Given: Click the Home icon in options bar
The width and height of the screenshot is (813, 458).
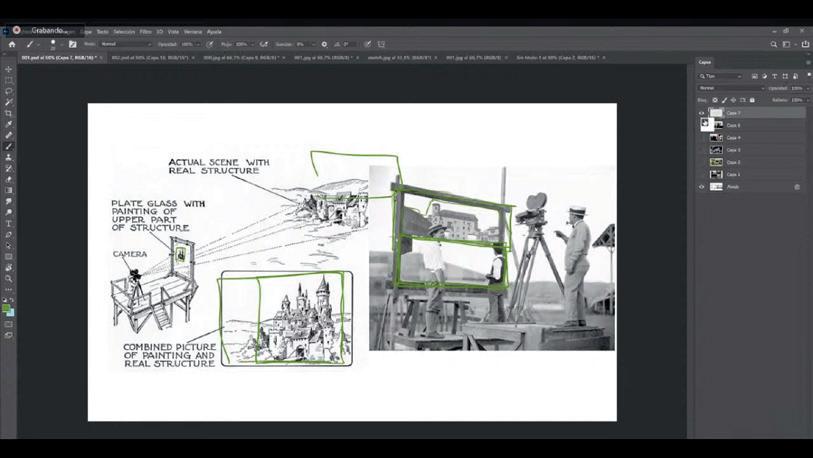Looking at the screenshot, I should (x=11, y=44).
